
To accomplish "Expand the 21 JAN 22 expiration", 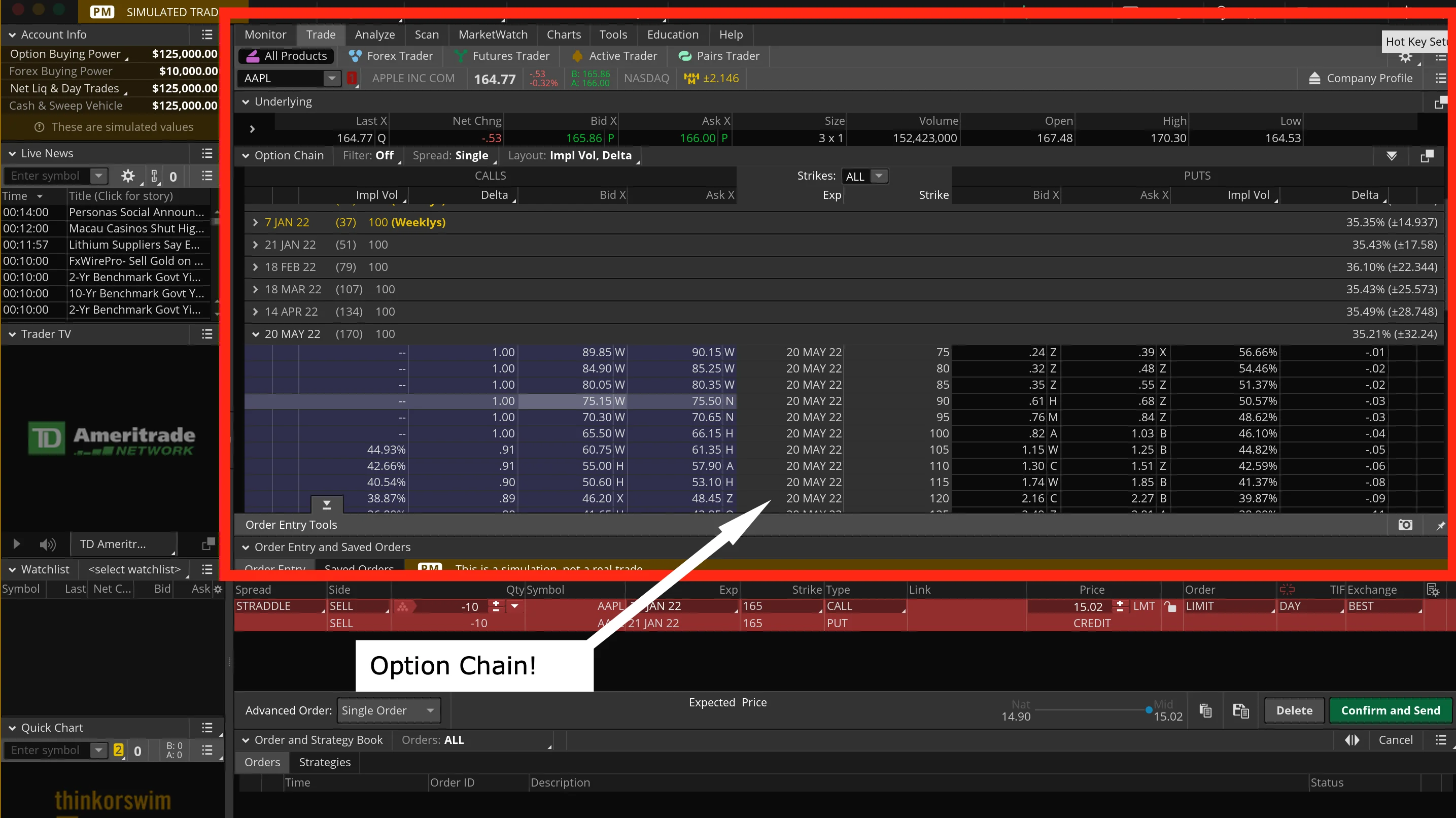I will pos(256,245).
